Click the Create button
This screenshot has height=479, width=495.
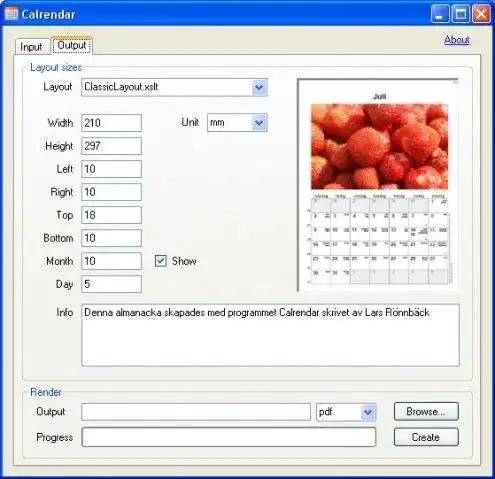(426, 437)
